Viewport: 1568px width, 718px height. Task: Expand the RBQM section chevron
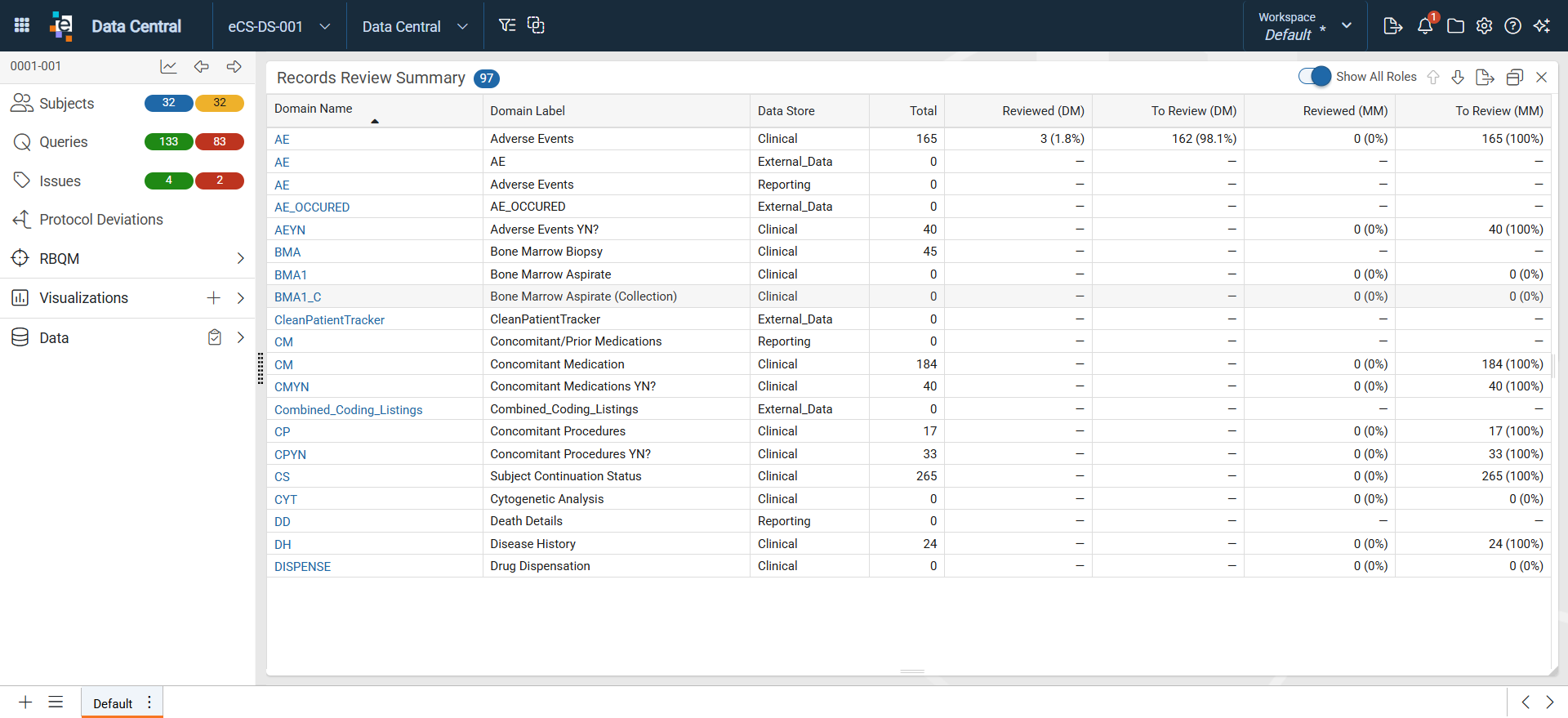[x=240, y=259]
